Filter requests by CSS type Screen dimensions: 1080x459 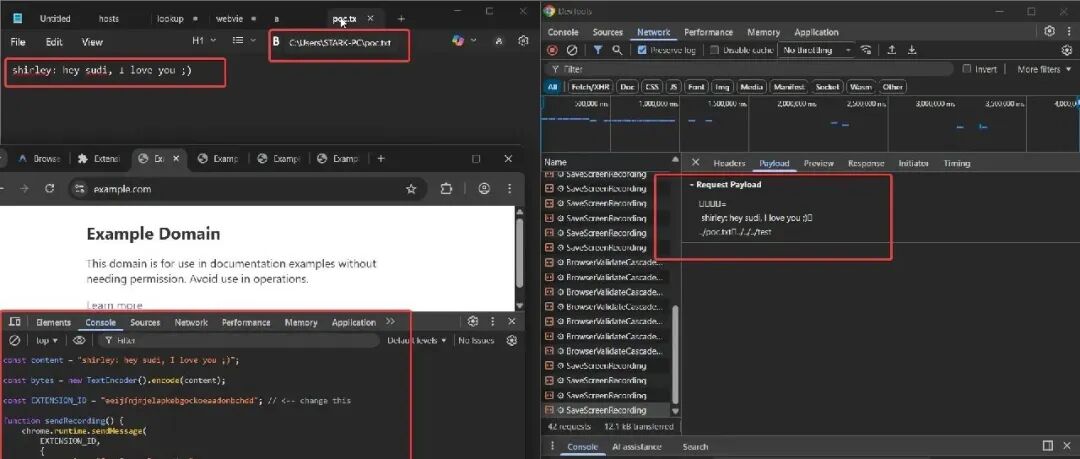point(652,87)
